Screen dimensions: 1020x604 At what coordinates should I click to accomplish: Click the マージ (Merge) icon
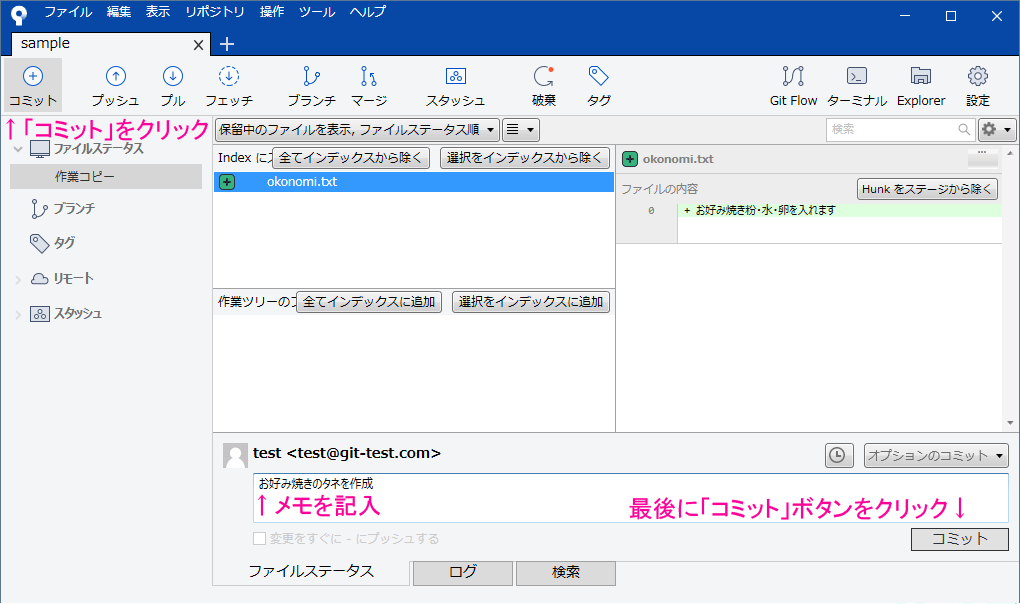369,84
